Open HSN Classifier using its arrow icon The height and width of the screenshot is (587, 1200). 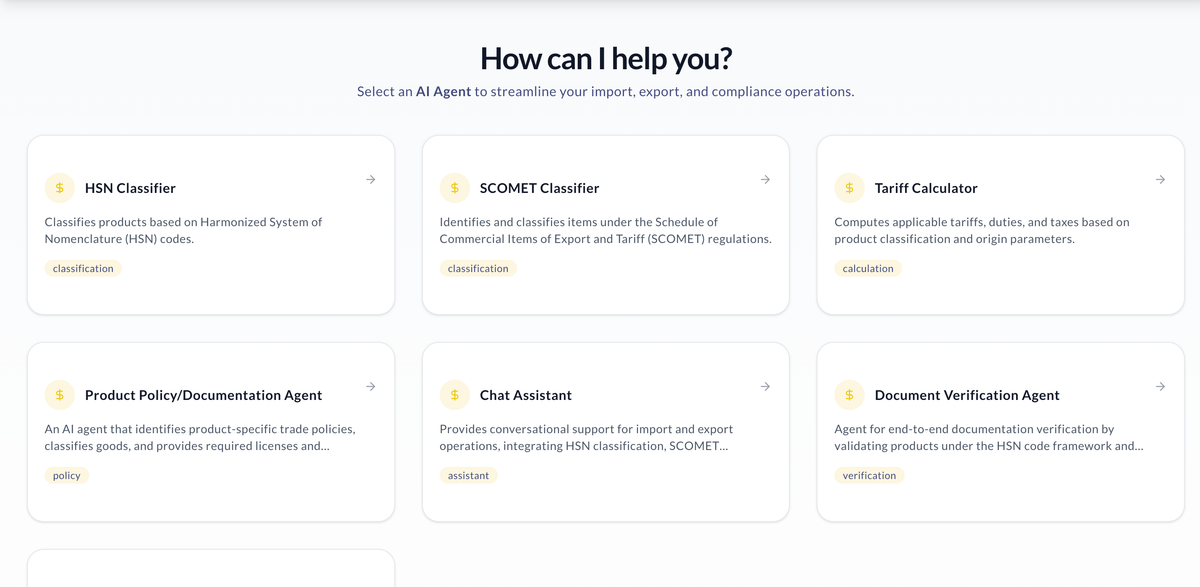[x=370, y=180]
